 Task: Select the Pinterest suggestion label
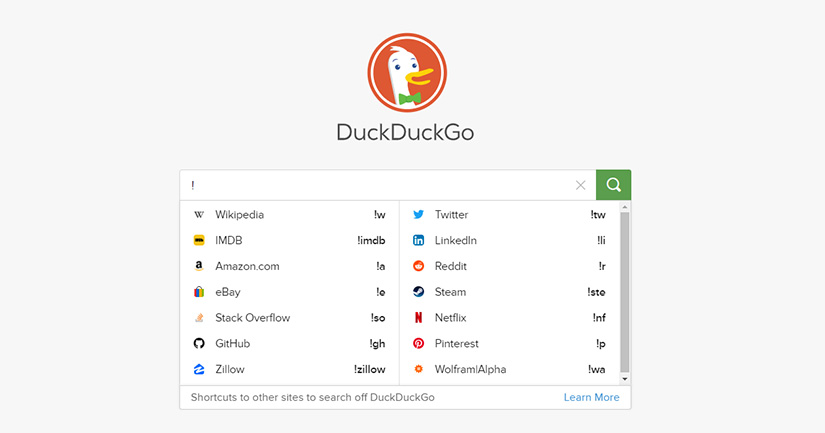pos(457,344)
